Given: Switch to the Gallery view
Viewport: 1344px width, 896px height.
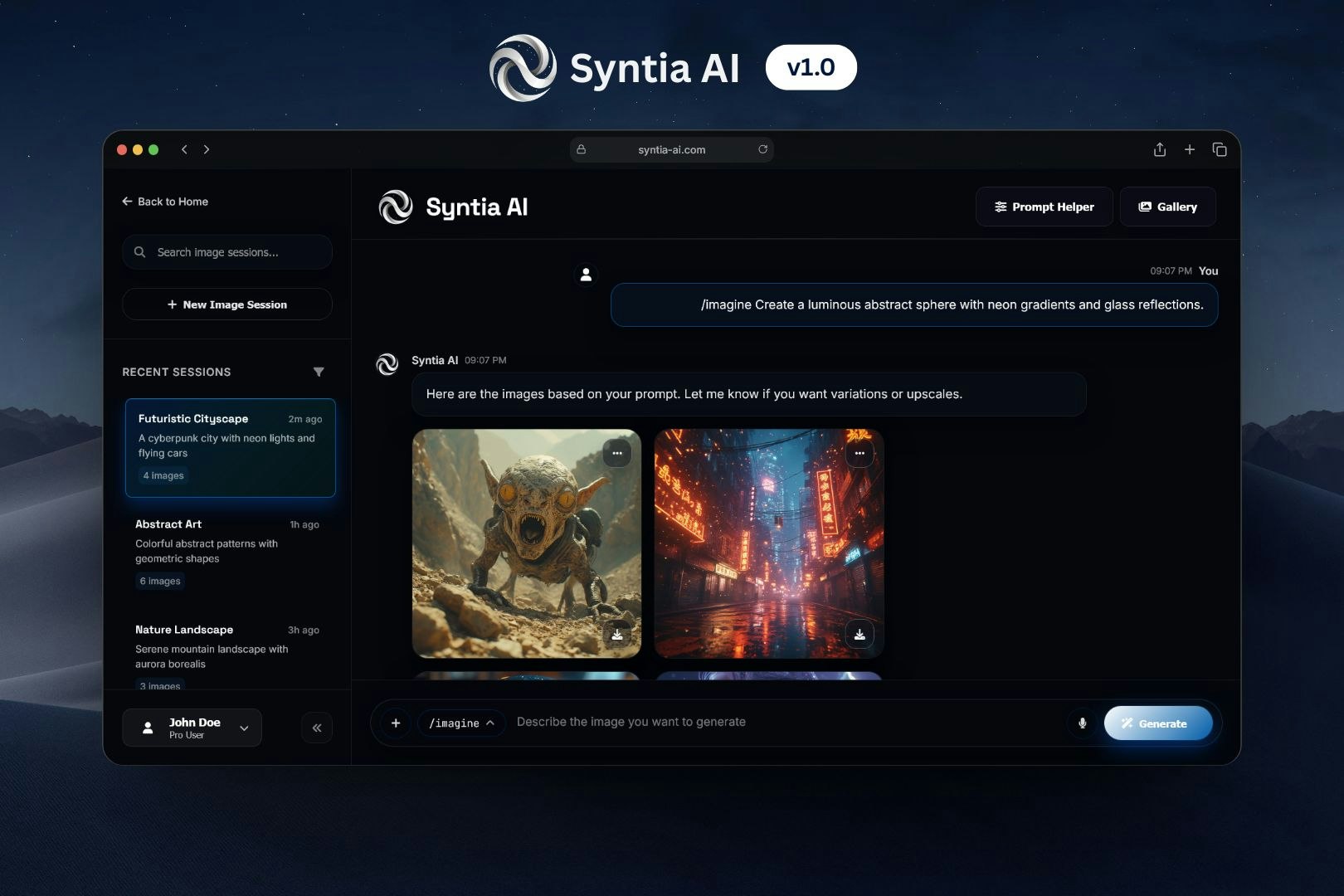Looking at the screenshot, I should point(1167,207).
